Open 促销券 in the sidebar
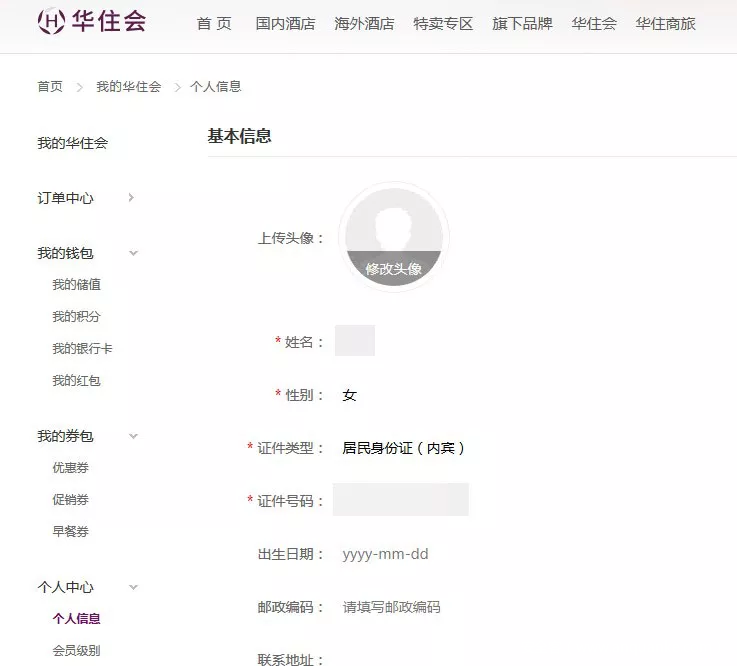737x666 pixels. [71, 500]
